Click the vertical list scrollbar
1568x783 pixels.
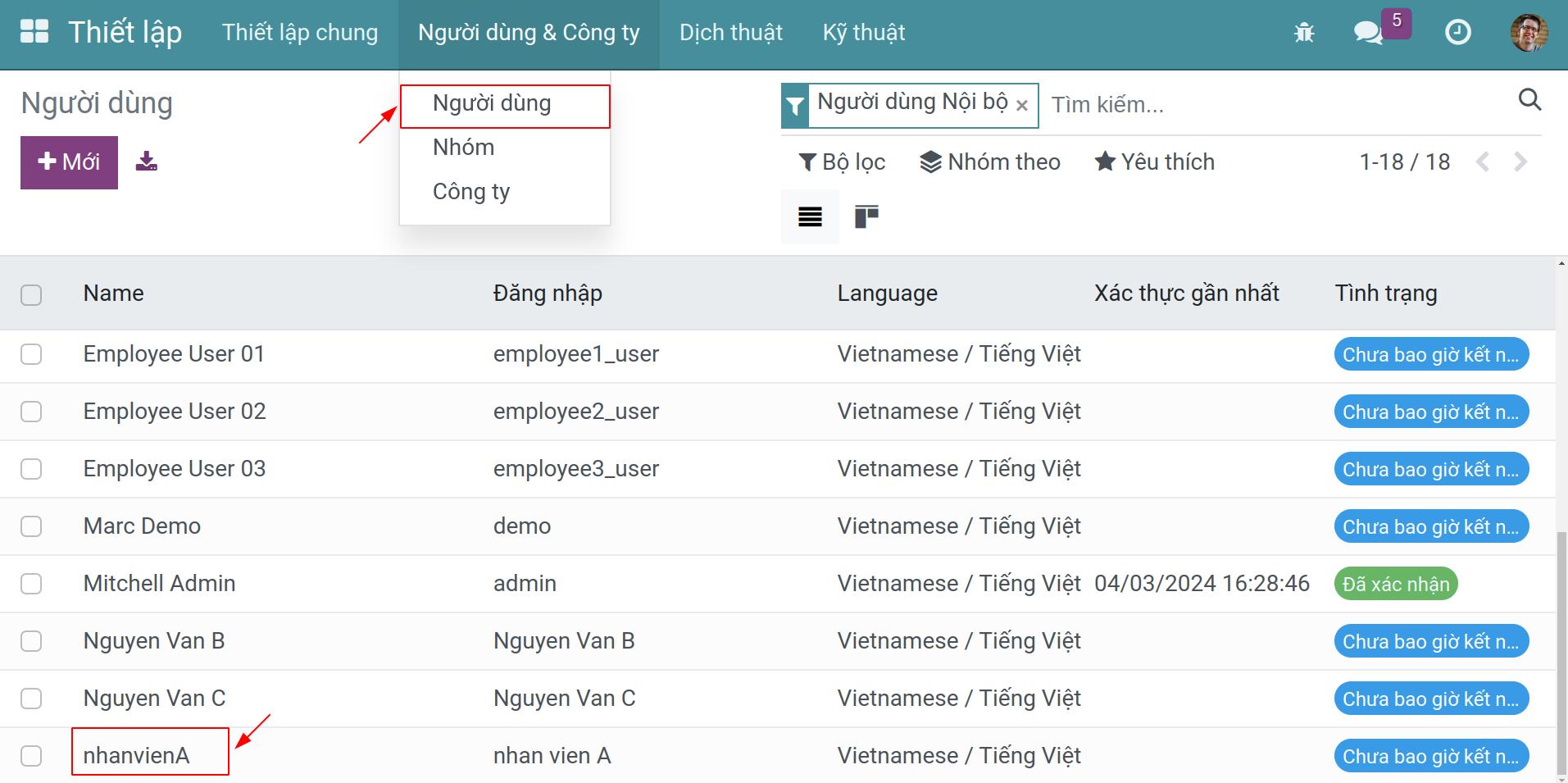pos(1561,652)
